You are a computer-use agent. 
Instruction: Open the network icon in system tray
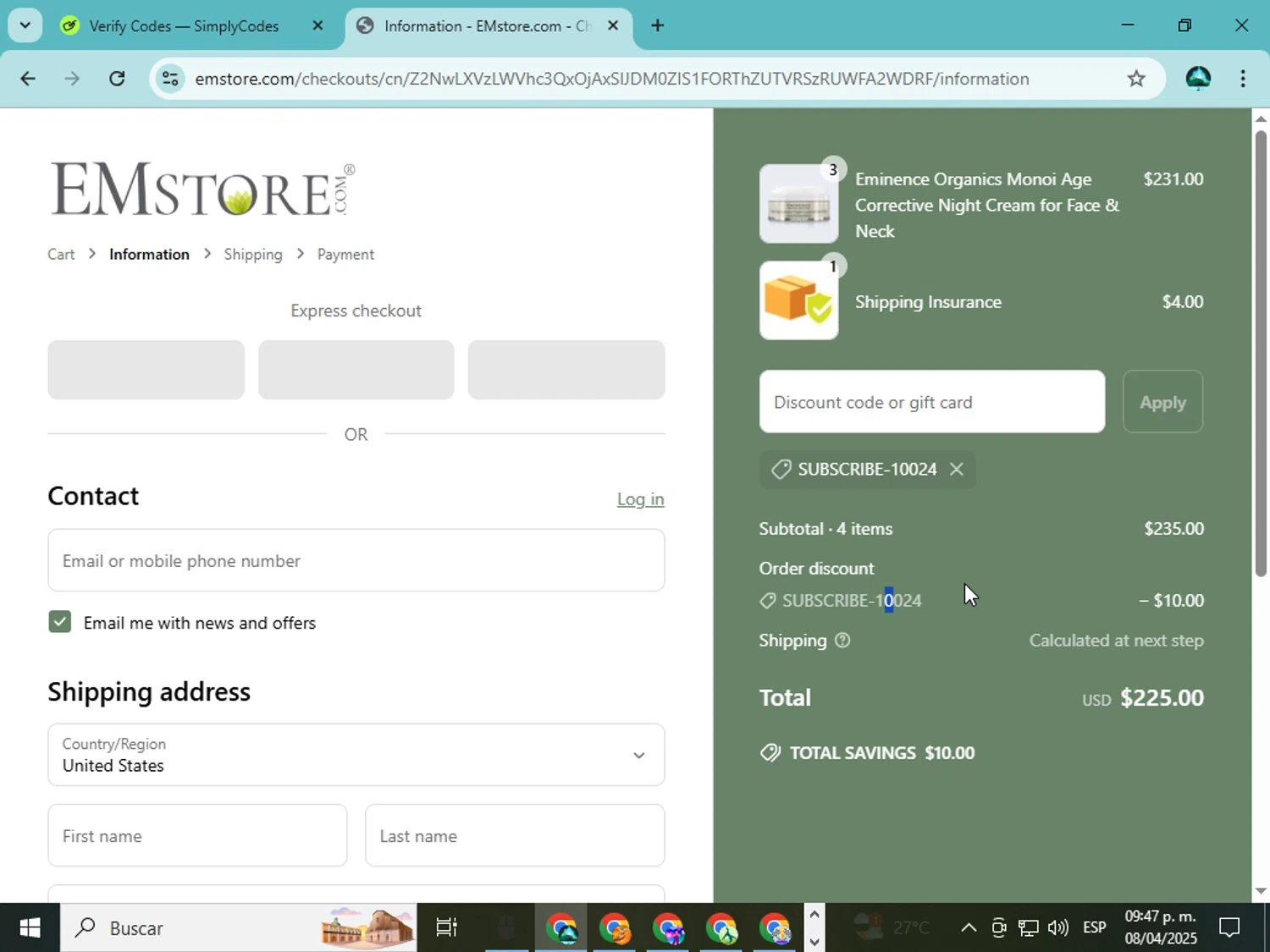pos(1028,928)
